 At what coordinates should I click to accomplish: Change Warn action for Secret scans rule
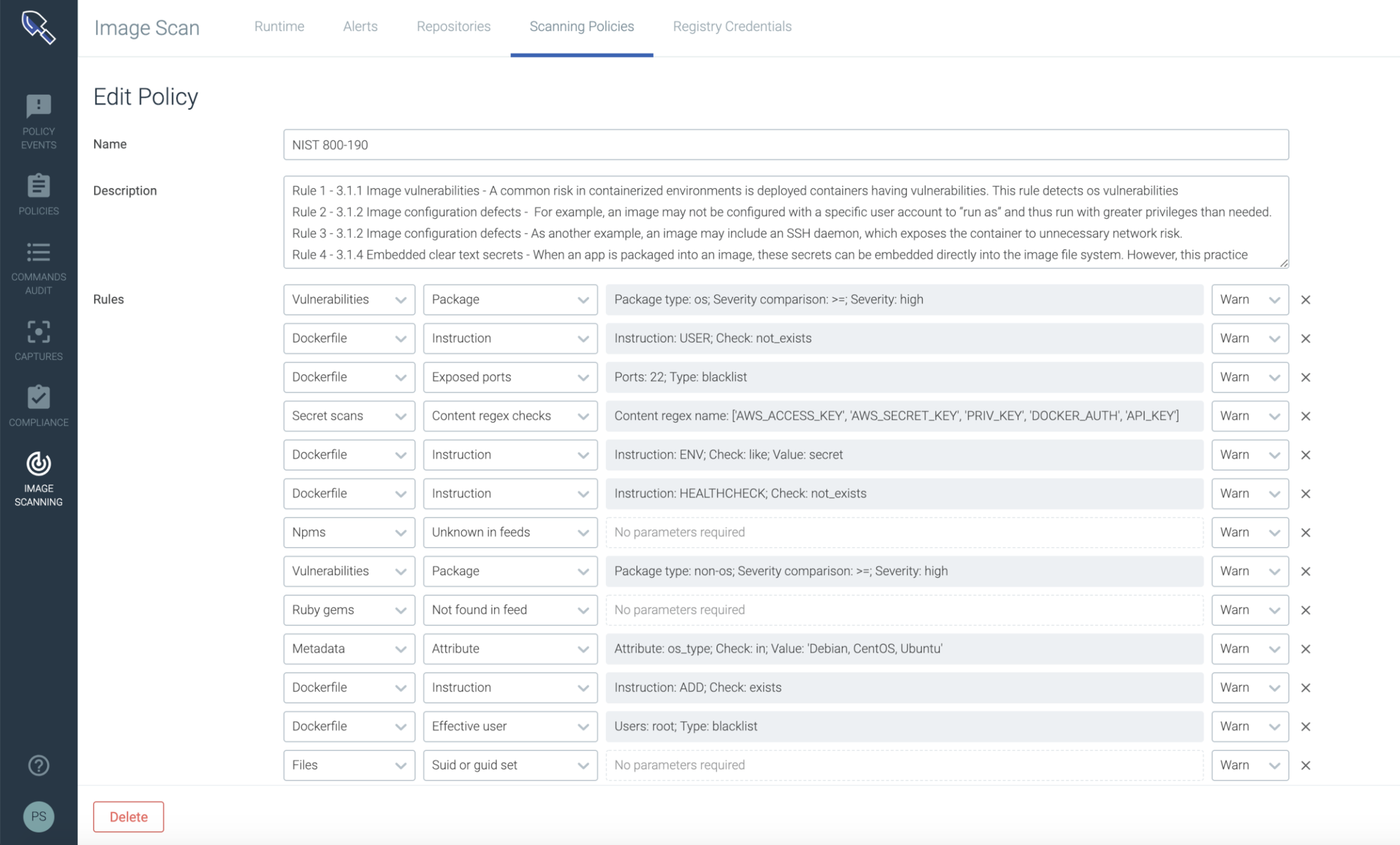pyautogui.click(x=1250, y=416)
